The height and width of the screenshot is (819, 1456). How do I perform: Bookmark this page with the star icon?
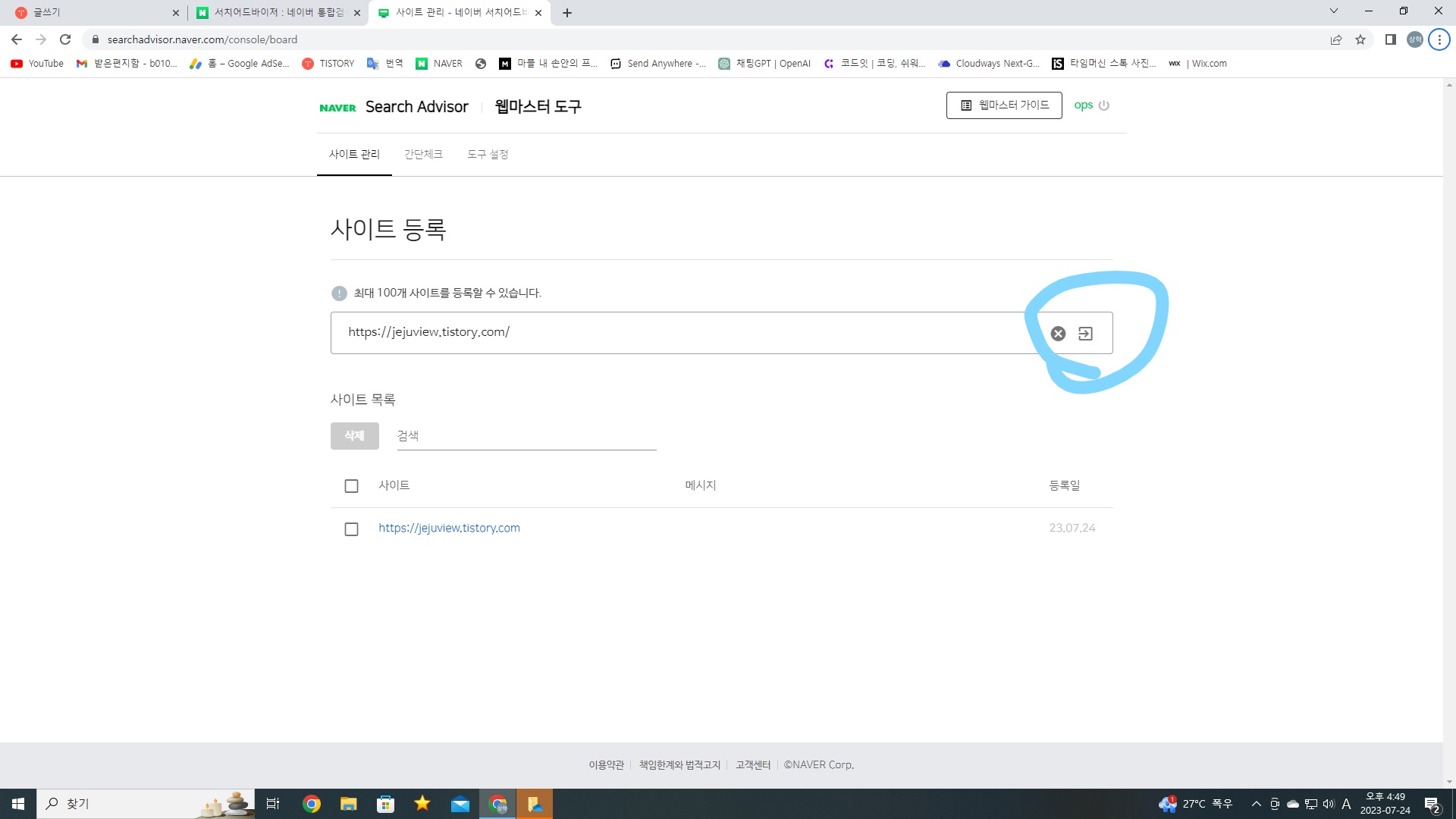[x=1360, y=39]
